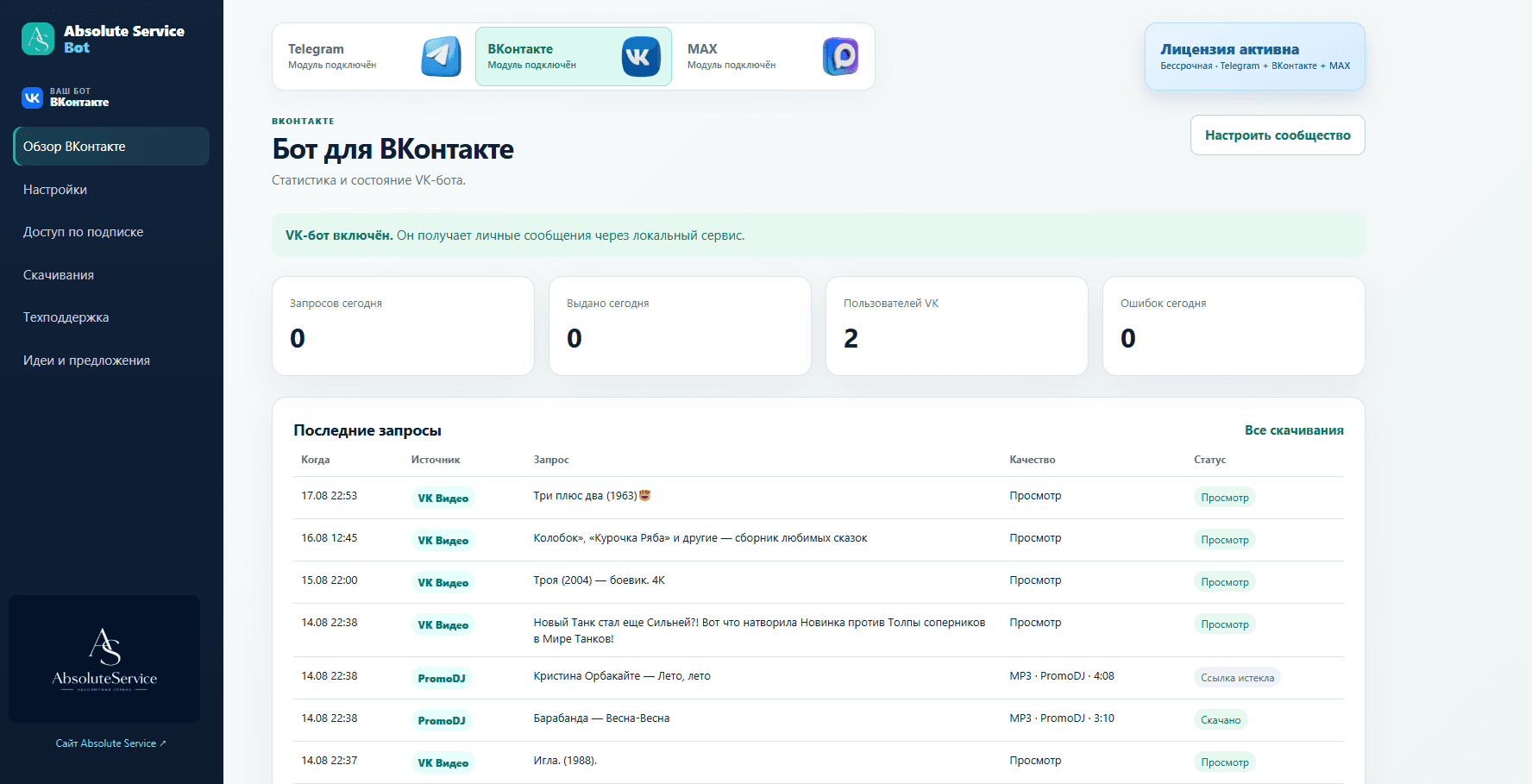
Task: Click the 'Последние запросы' heading
Action: pos(367,430)
